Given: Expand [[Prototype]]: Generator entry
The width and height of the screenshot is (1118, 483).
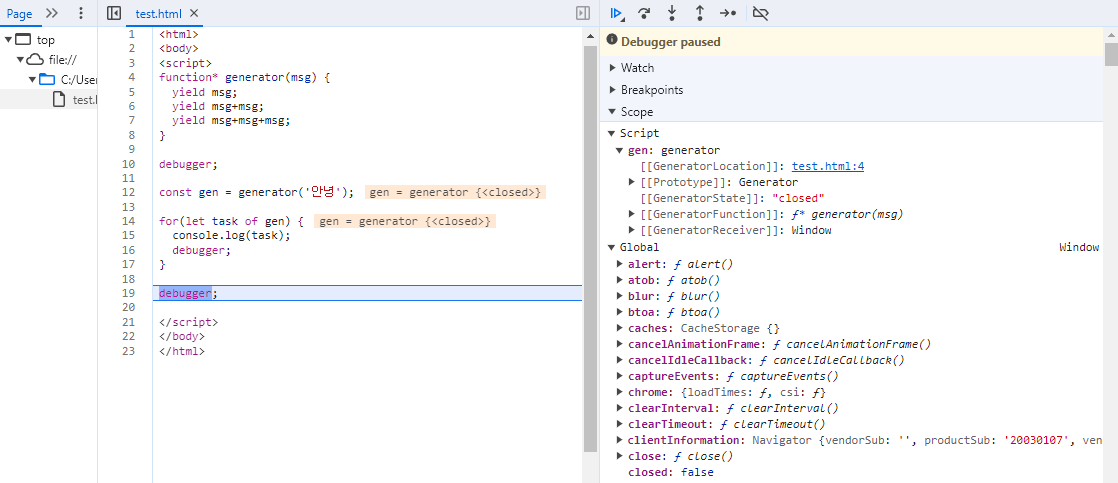Looking at the screenshot, I should [632, 182].
